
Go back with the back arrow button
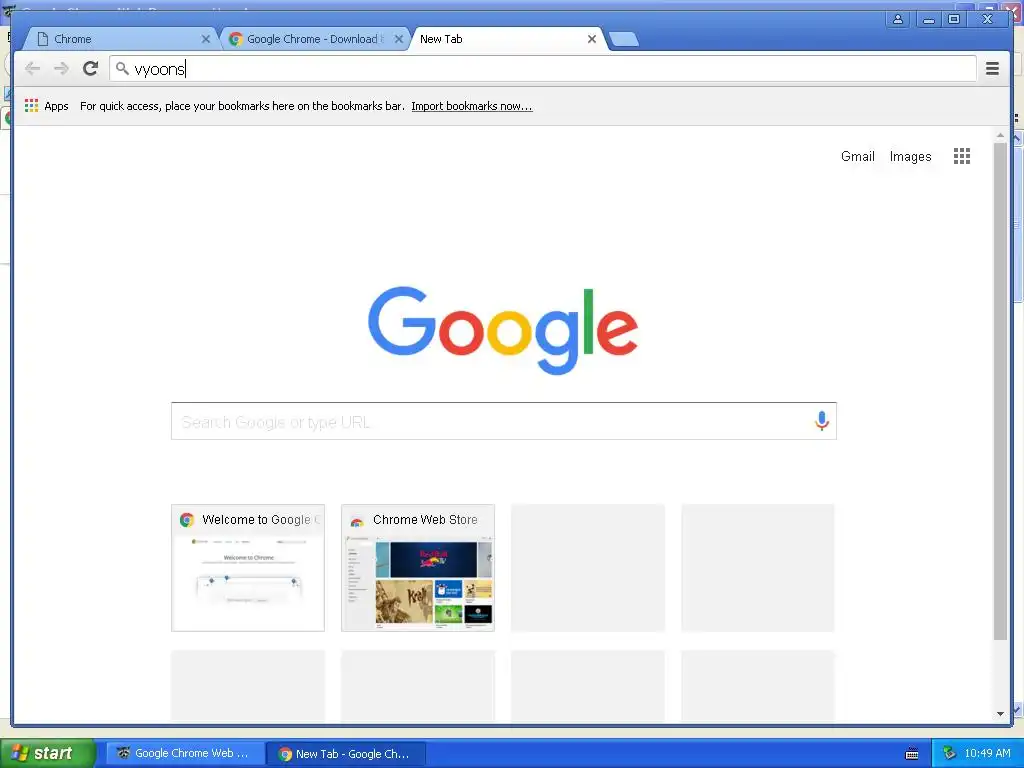[32, 69]
